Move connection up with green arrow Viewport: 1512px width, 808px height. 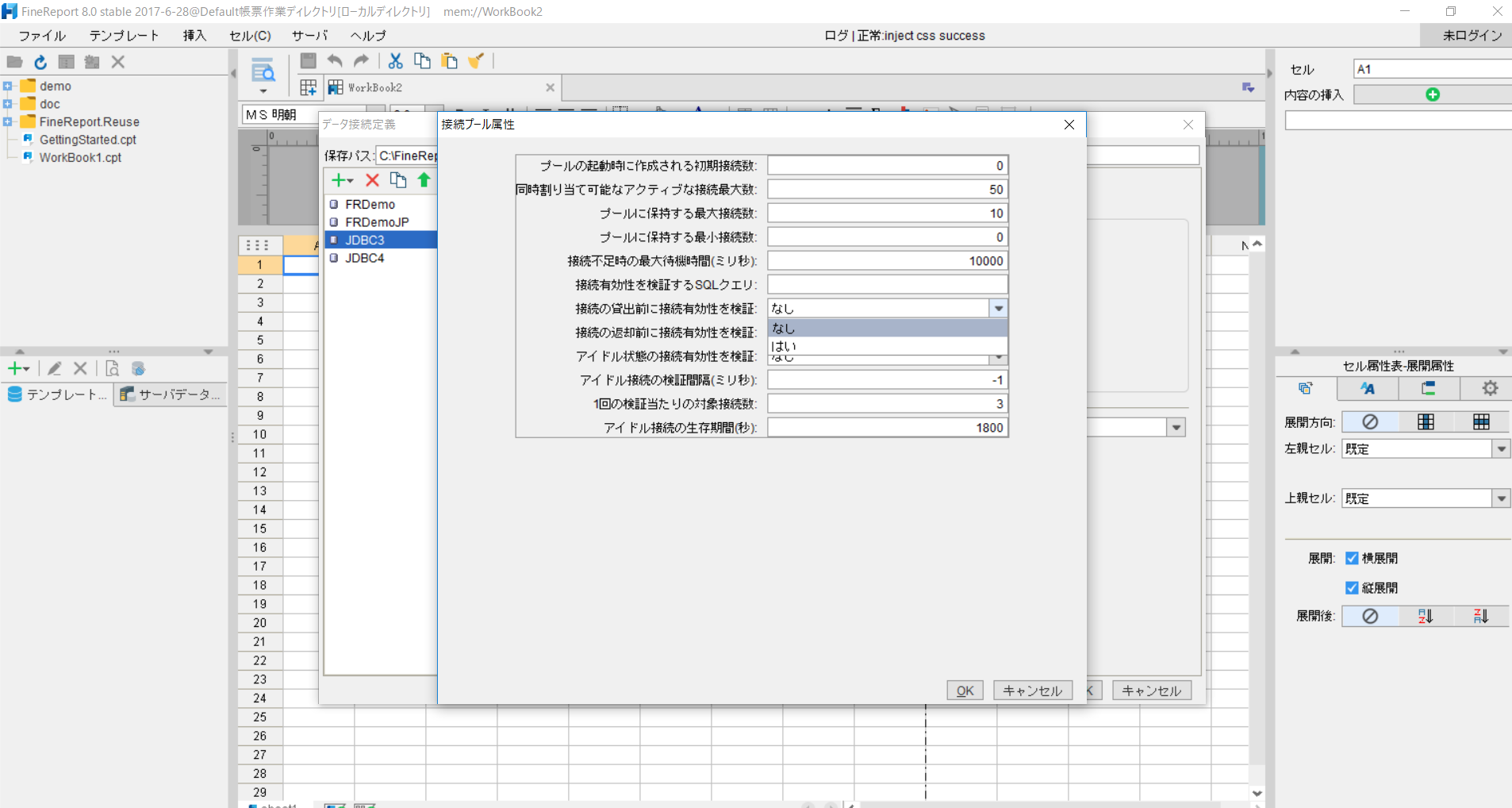424,180
